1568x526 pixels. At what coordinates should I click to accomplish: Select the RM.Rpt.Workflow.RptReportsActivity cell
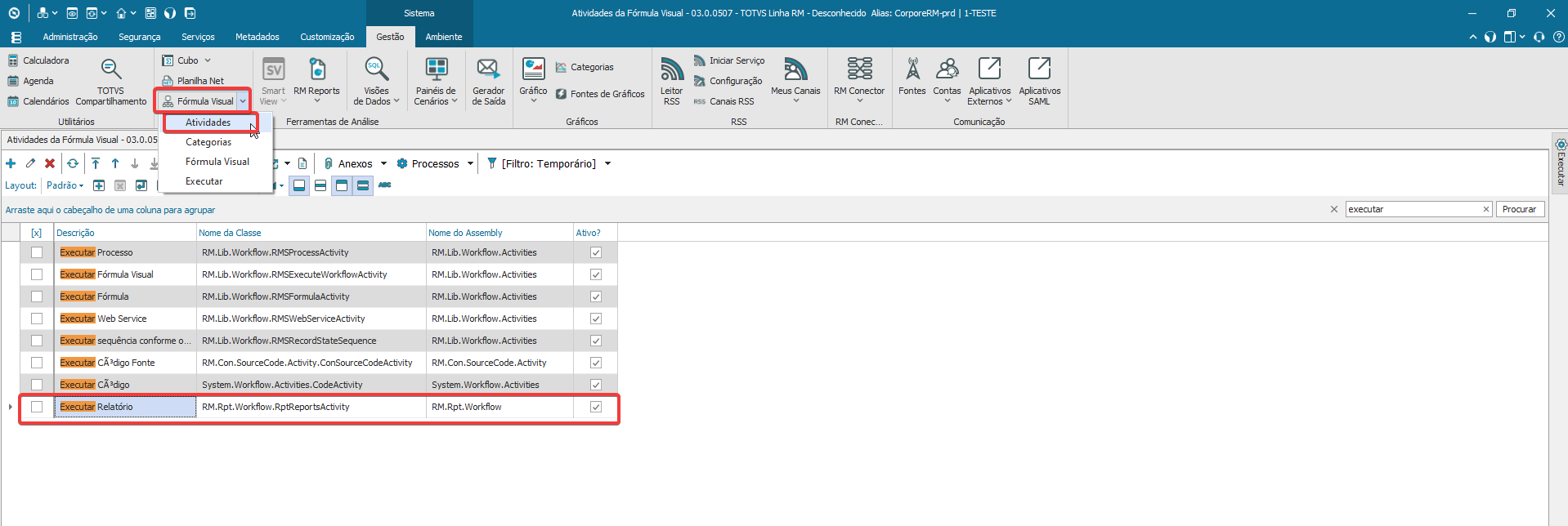pyautogui.click(x=311, y=407)
